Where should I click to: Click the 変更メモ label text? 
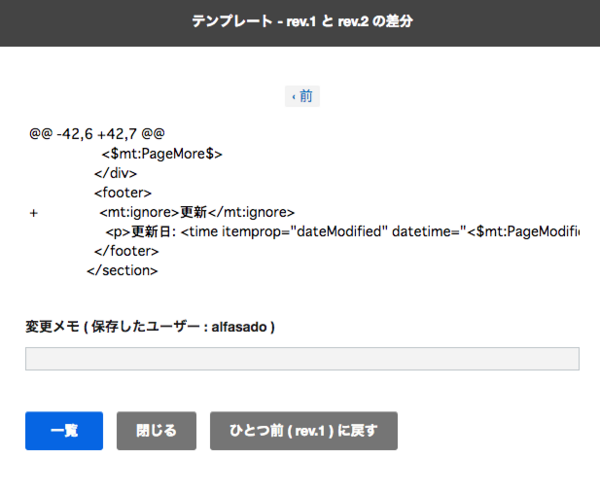pos(54,327)
